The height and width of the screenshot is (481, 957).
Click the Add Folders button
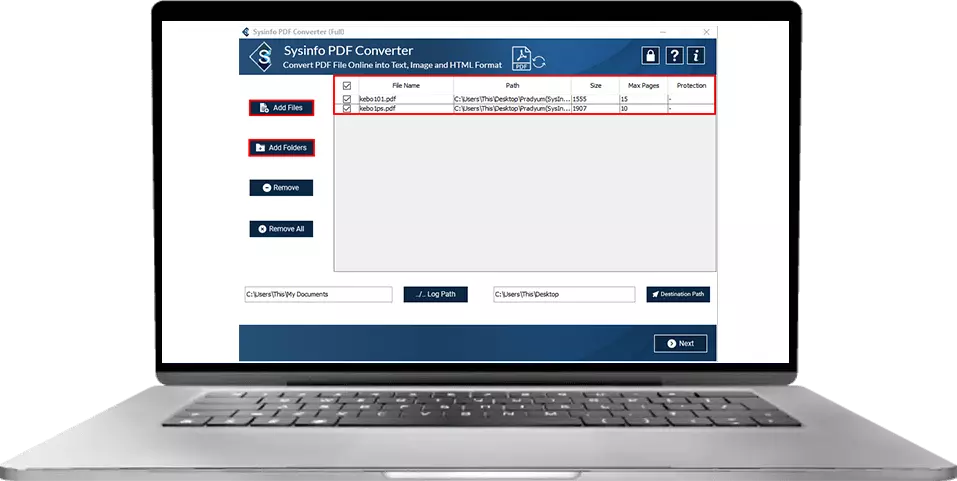click(x=281, y=148)
